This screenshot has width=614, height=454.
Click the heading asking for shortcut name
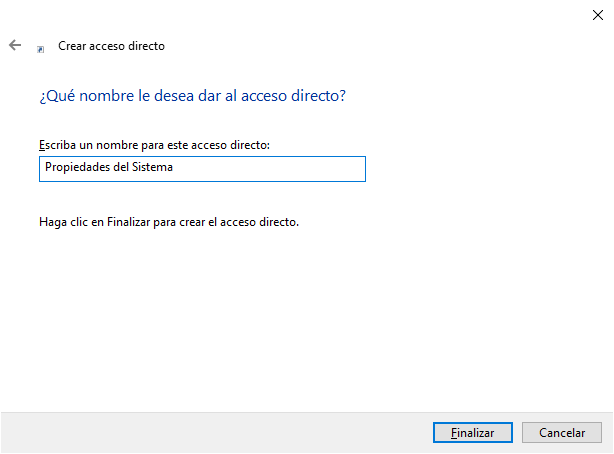192,96
